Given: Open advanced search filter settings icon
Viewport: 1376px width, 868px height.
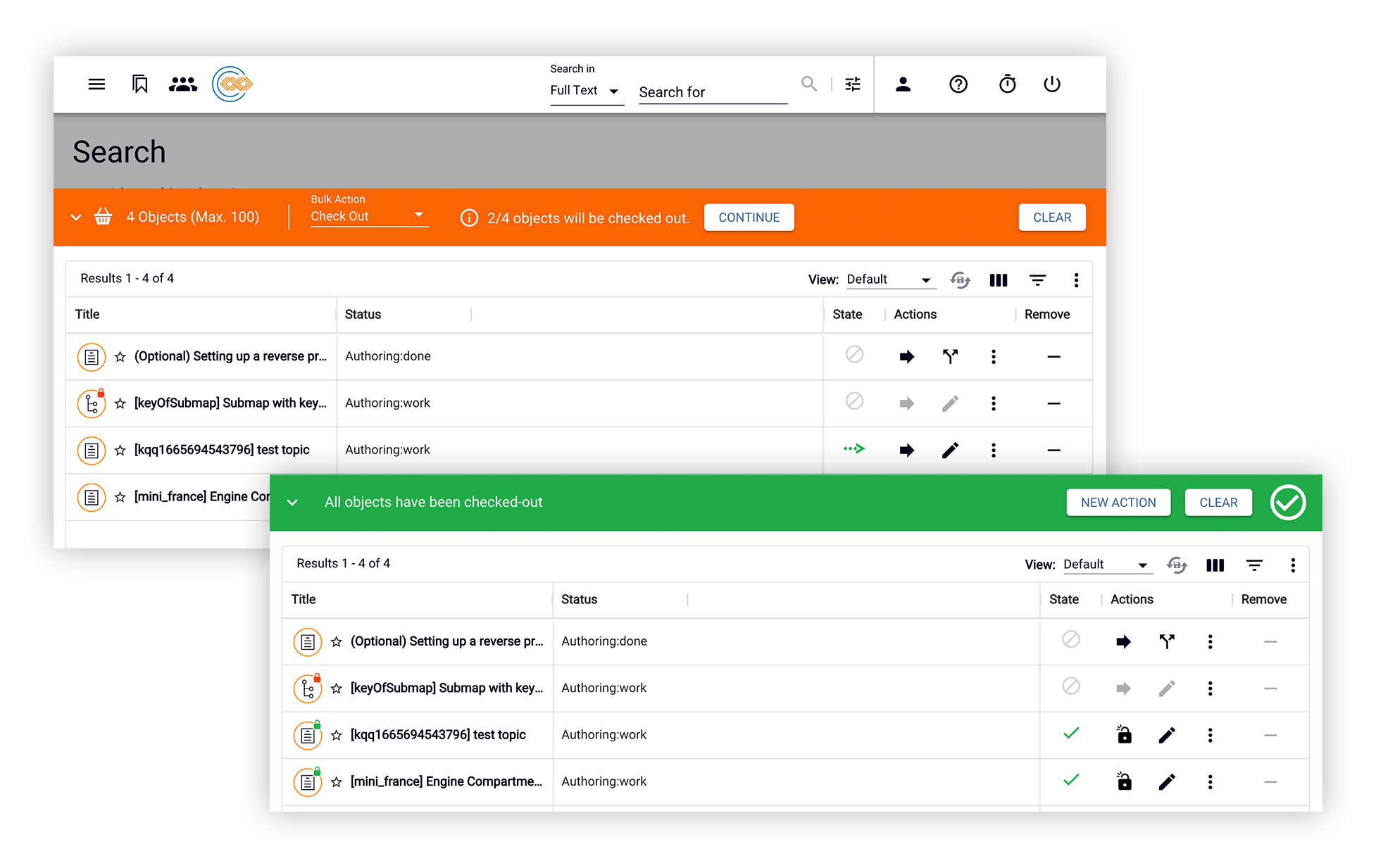Looking at the screenshot, I should pos(853,84).
